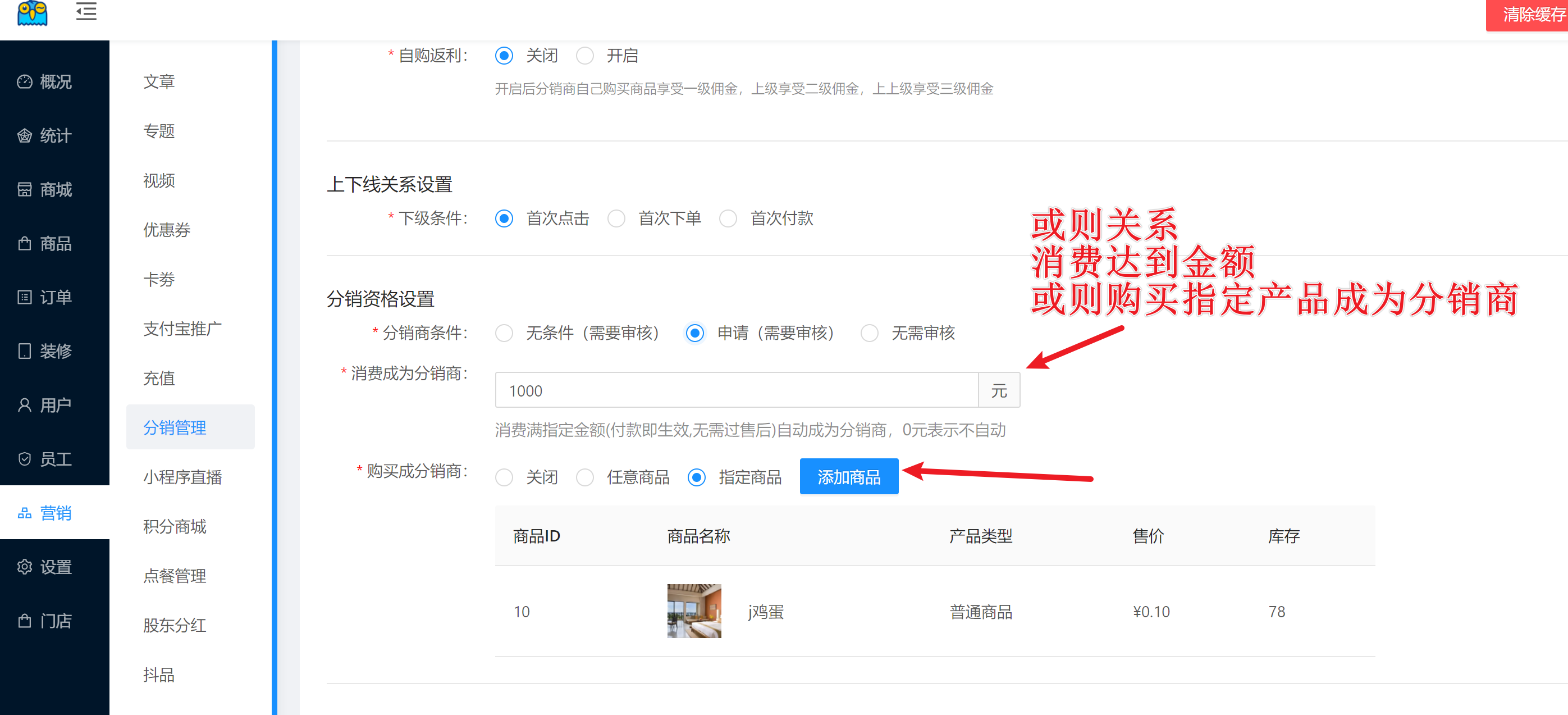Select 任意商品 for 购买成分销商
The height and width of the screenshot is (715, 1568).
pos(584,477)
